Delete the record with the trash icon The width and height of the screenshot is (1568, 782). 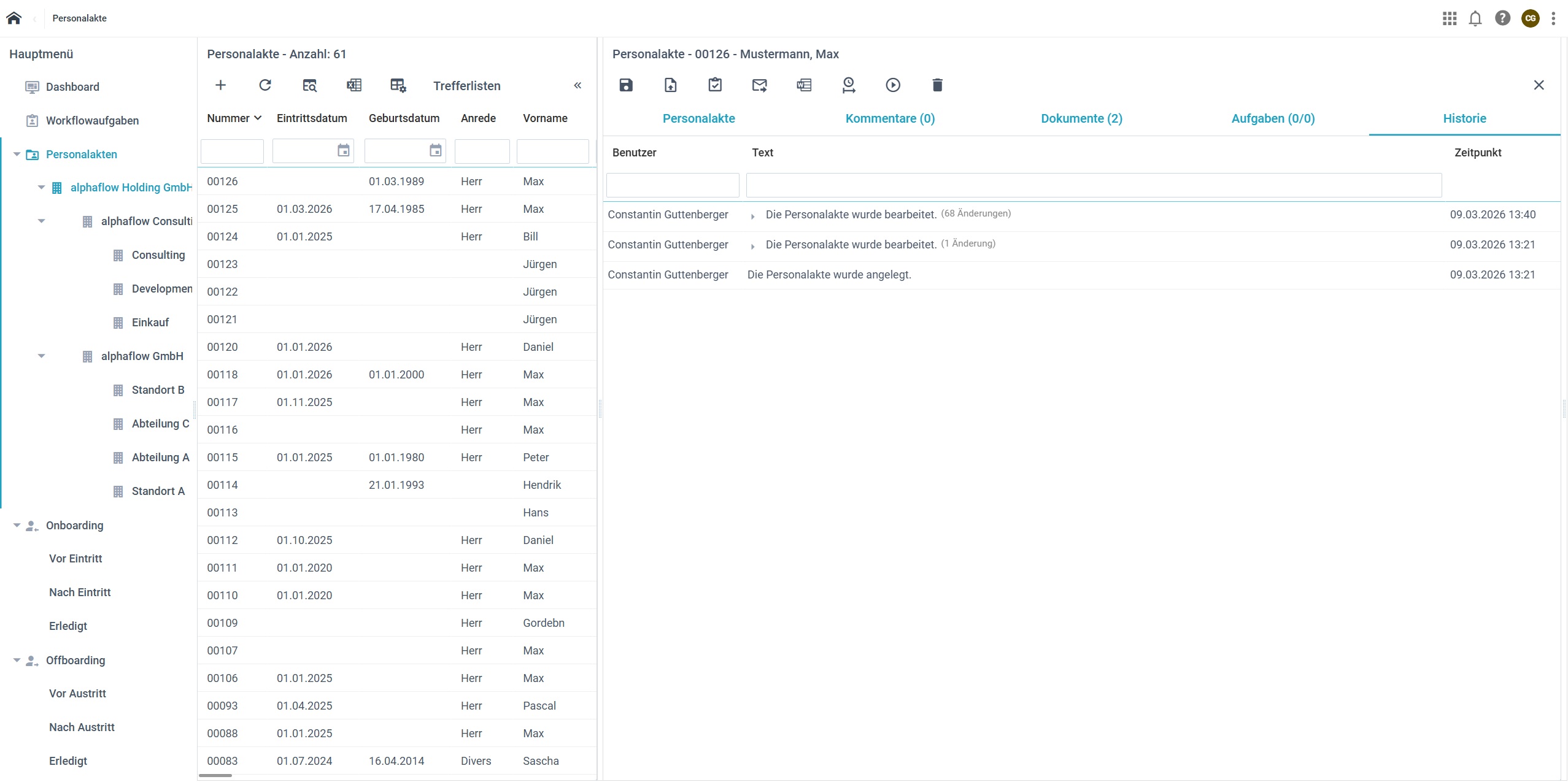(937, 85)
